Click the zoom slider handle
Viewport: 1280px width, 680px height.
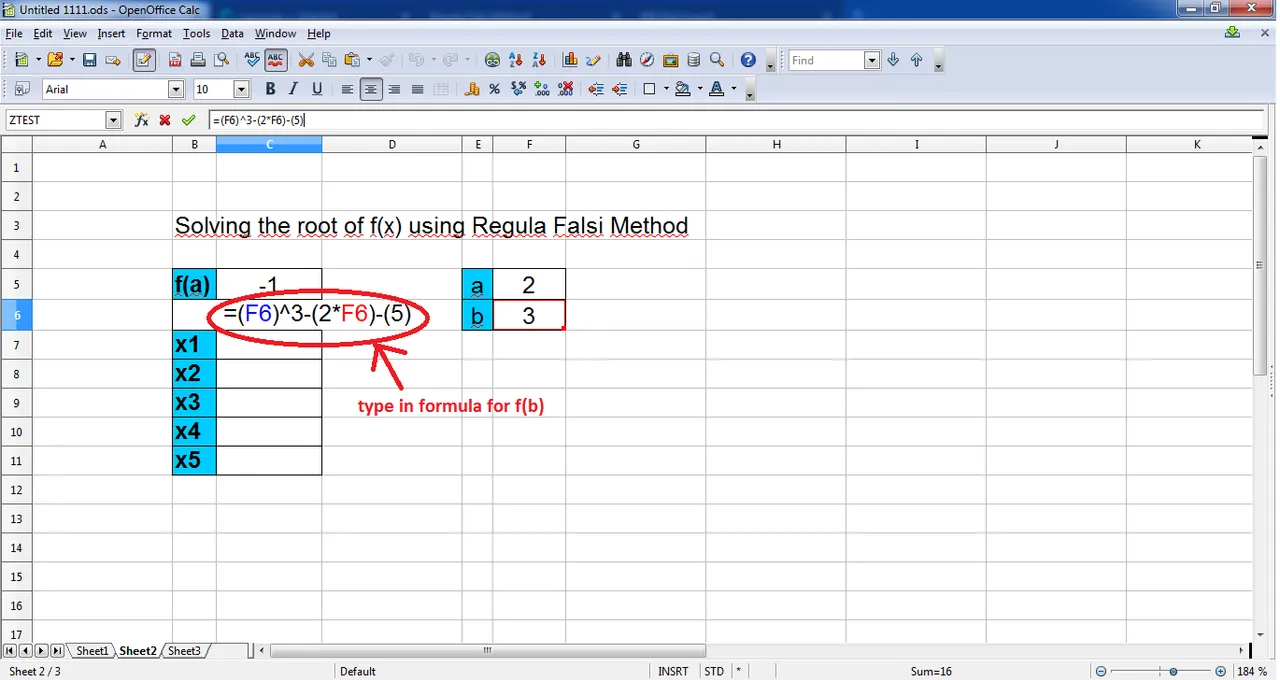1173,671
